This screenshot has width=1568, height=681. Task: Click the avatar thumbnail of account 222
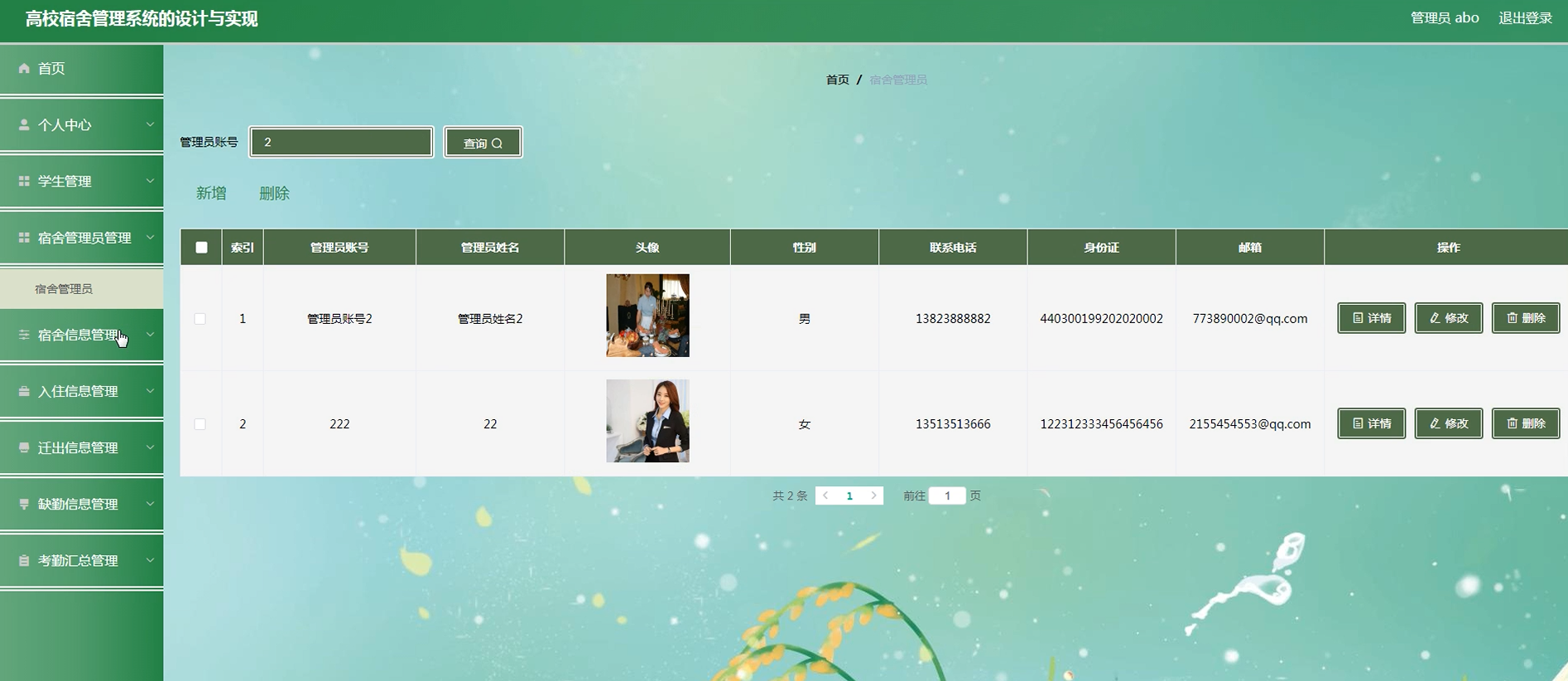(647, 421)
